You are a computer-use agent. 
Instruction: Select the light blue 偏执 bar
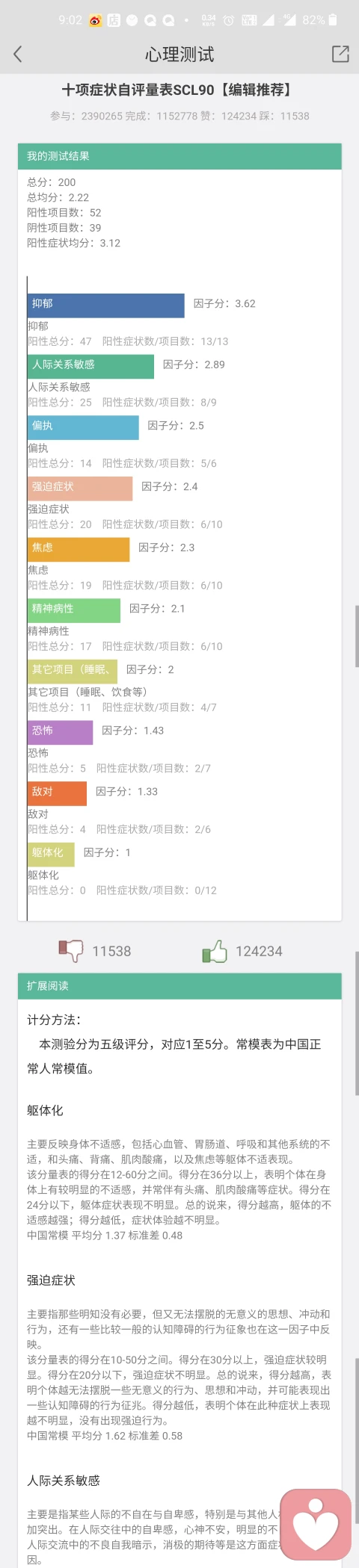[x=83, y=427]
